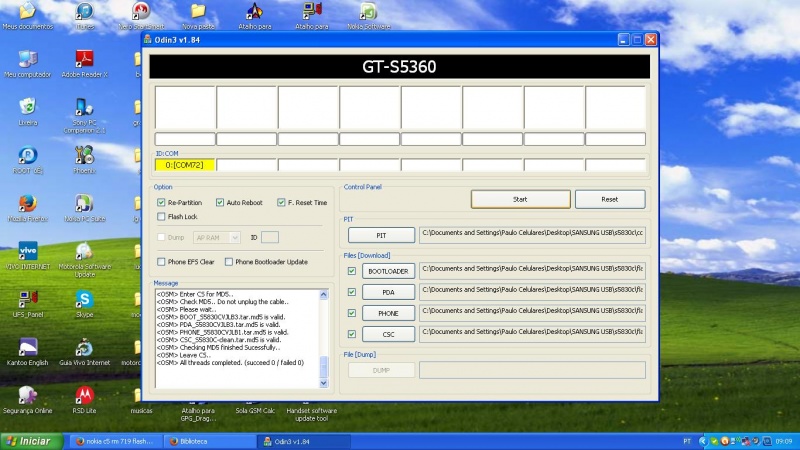Open the AP RAM dropdown
The image size is (800, 450).
point(216,237)
